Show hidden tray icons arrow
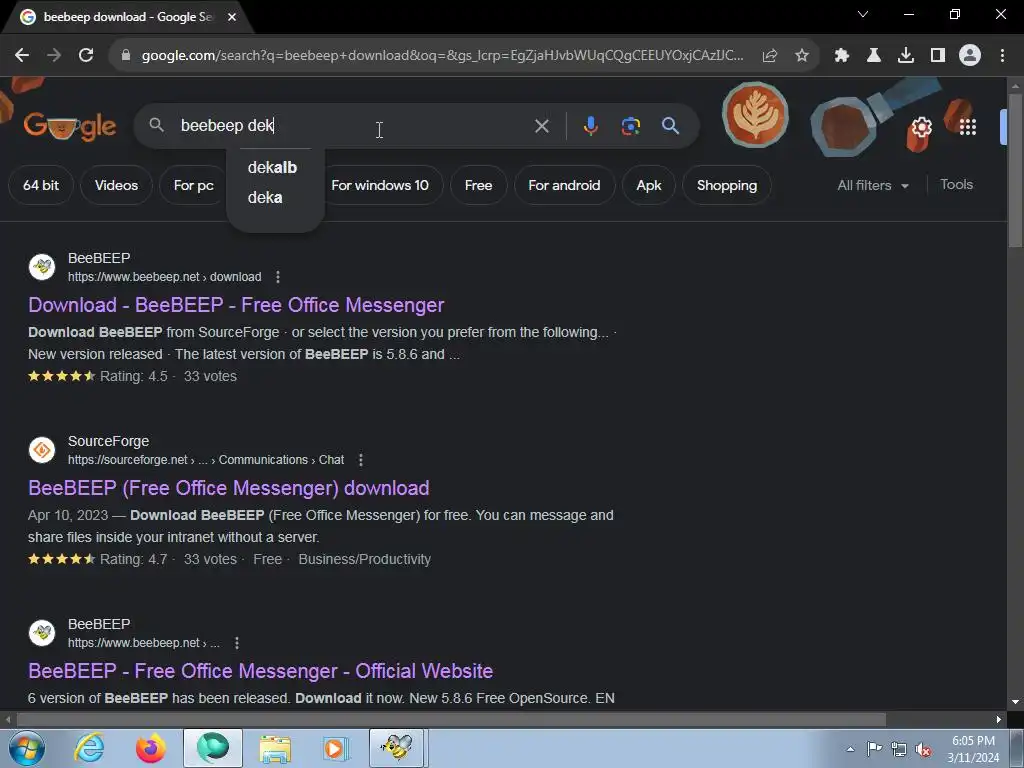 tap(850, 749)
